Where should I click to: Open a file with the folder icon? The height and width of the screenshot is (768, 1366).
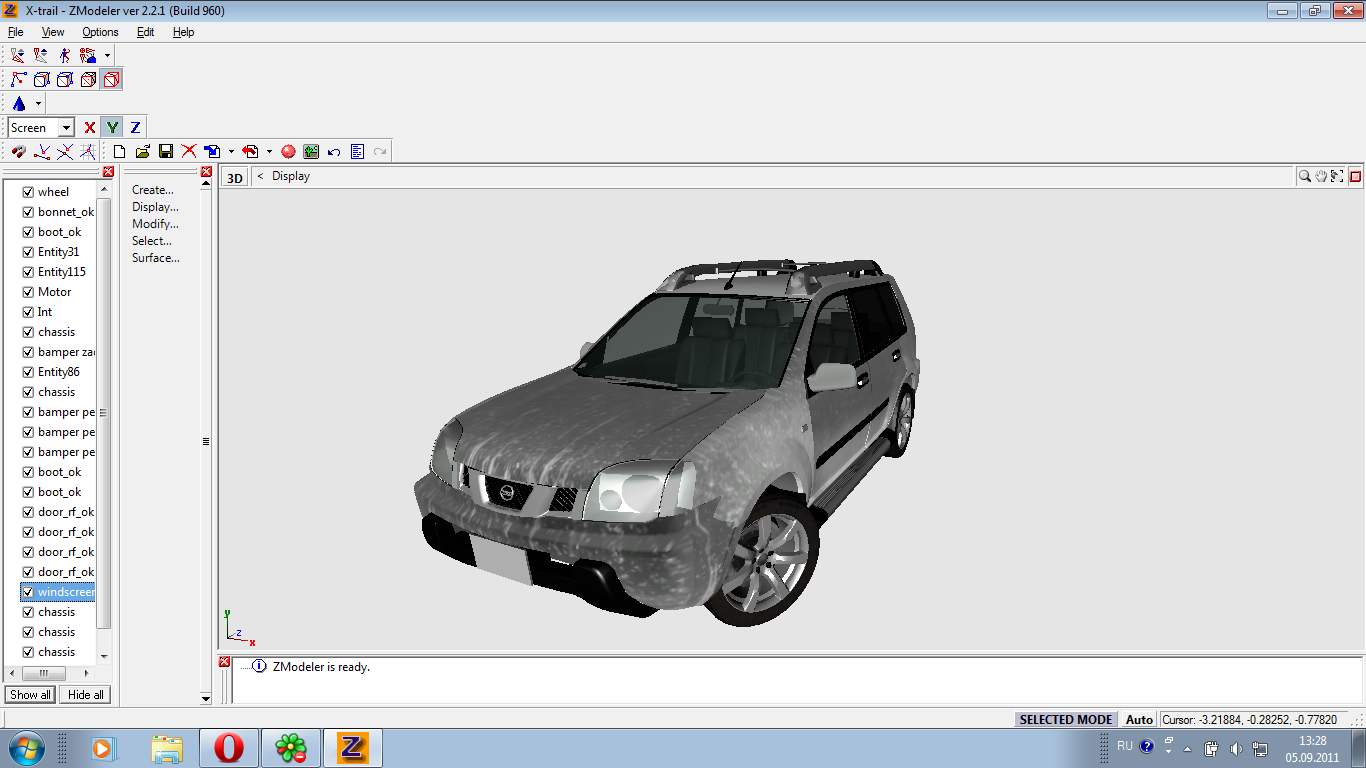[x=142, y=152]
